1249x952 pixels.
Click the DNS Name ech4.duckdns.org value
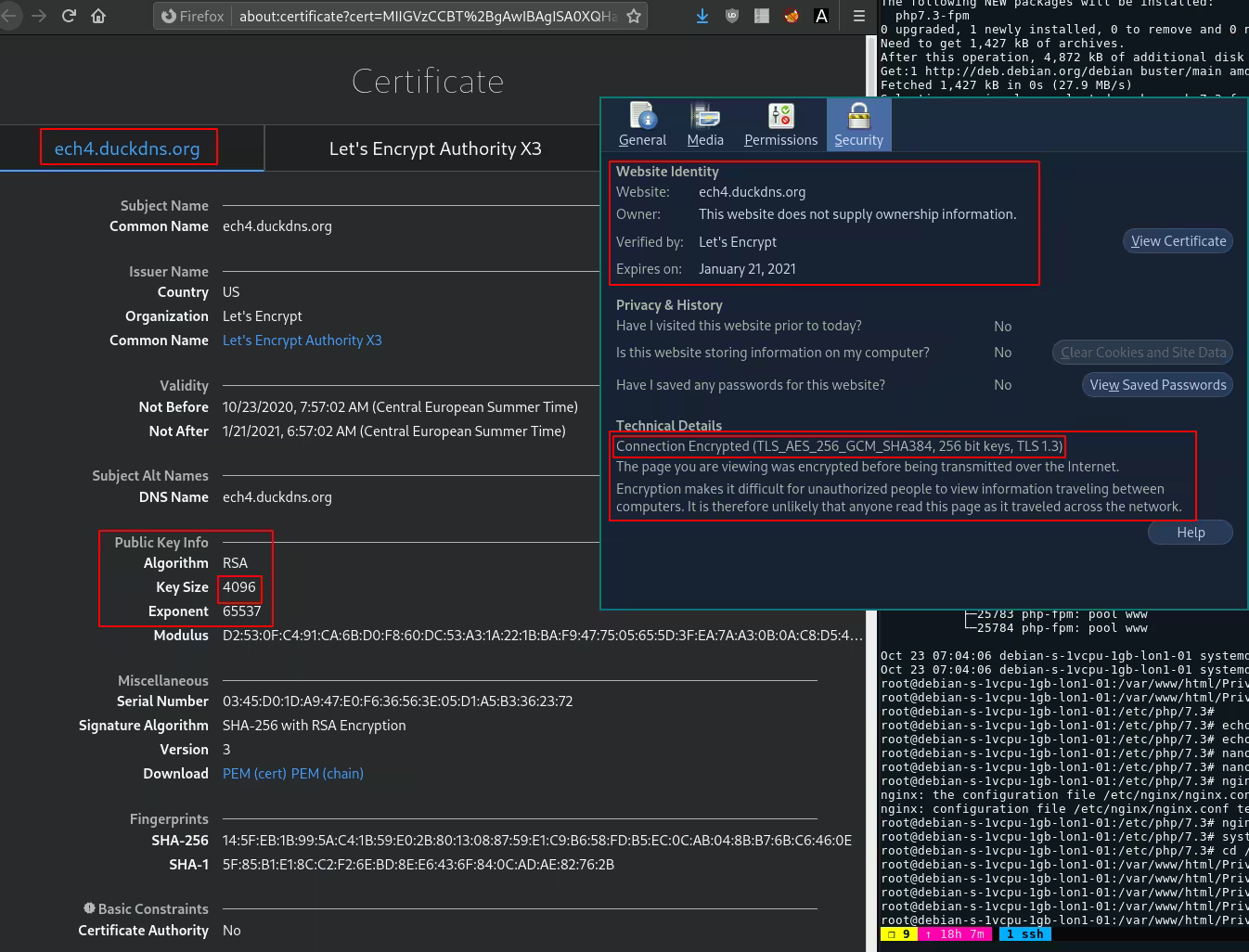coord(277,497)
